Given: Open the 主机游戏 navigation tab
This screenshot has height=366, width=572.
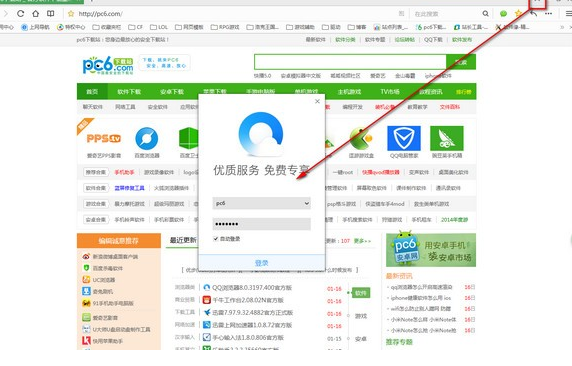Looking at the screenshot, I should point(349,92).
